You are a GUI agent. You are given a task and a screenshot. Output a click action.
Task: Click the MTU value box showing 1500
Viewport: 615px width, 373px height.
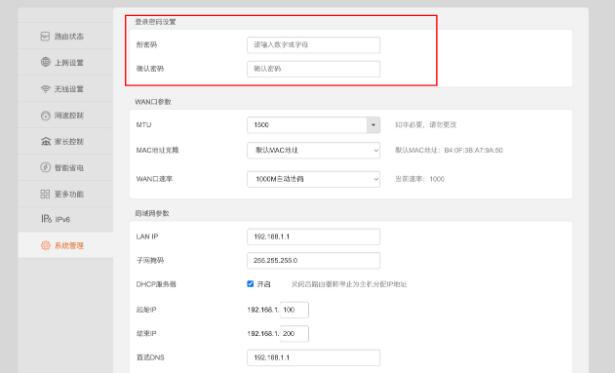pos(307,125)
